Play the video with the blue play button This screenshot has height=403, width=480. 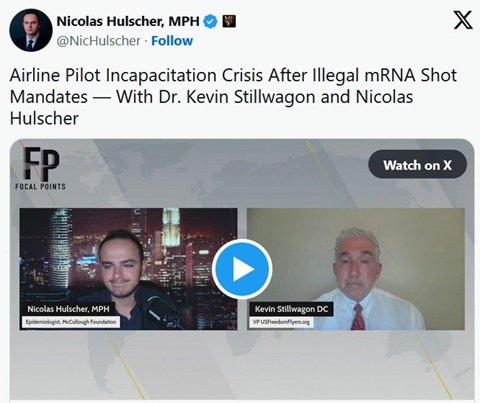point(242,269)
